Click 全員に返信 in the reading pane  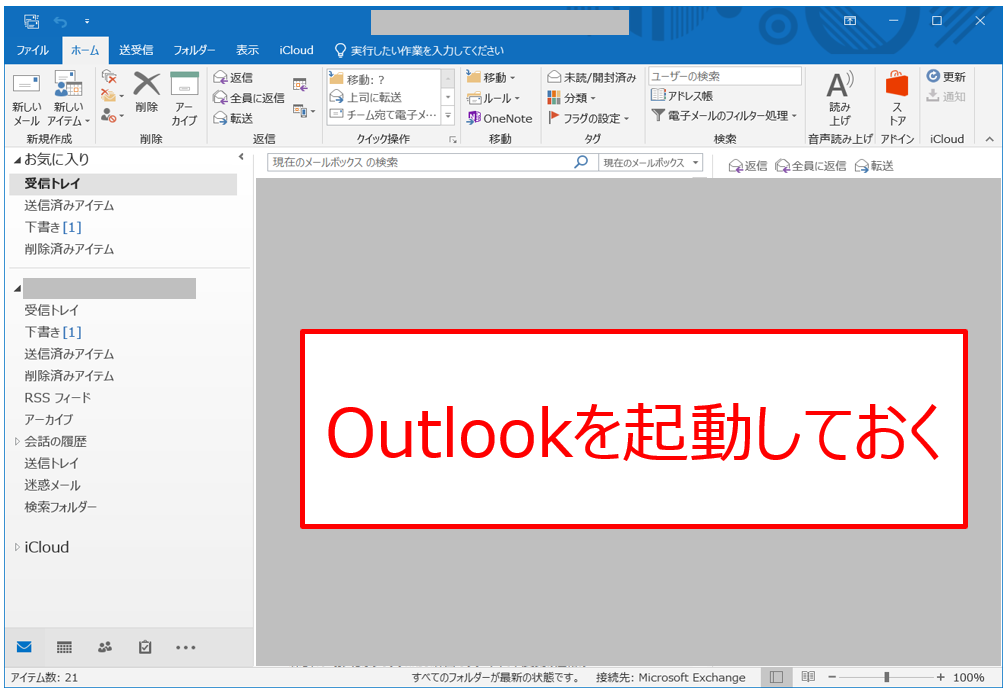[x=811, y=166]
